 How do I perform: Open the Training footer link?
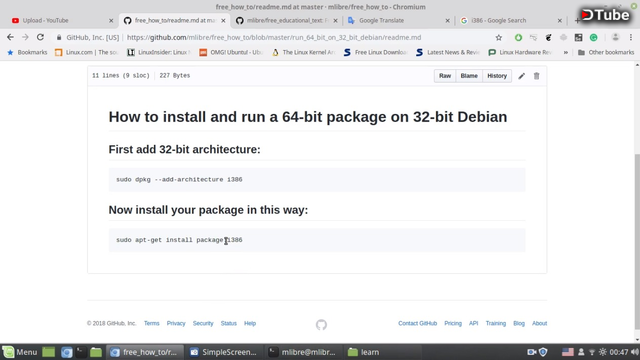(496, 323)
